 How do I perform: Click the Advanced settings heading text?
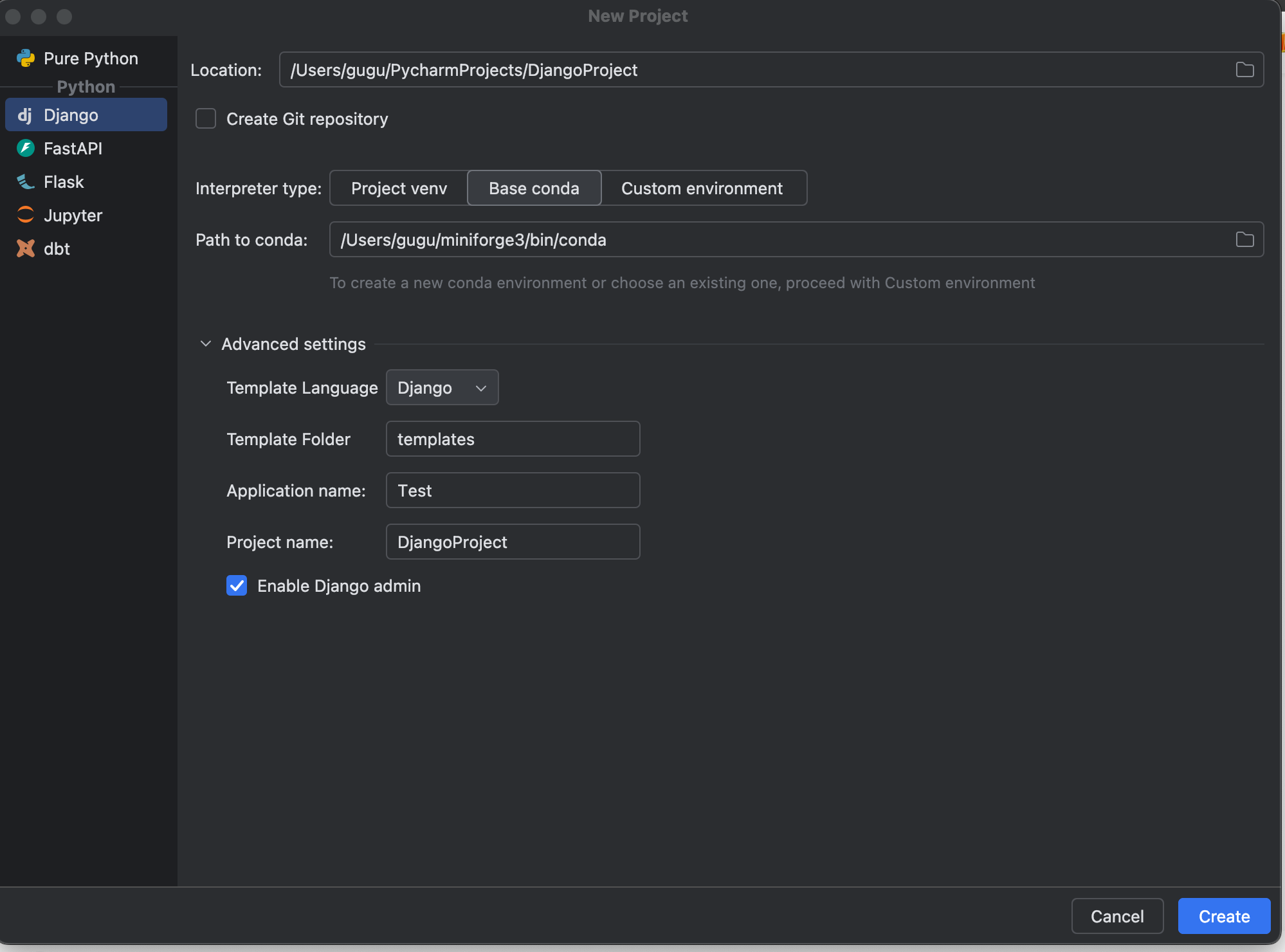point(293,344)
